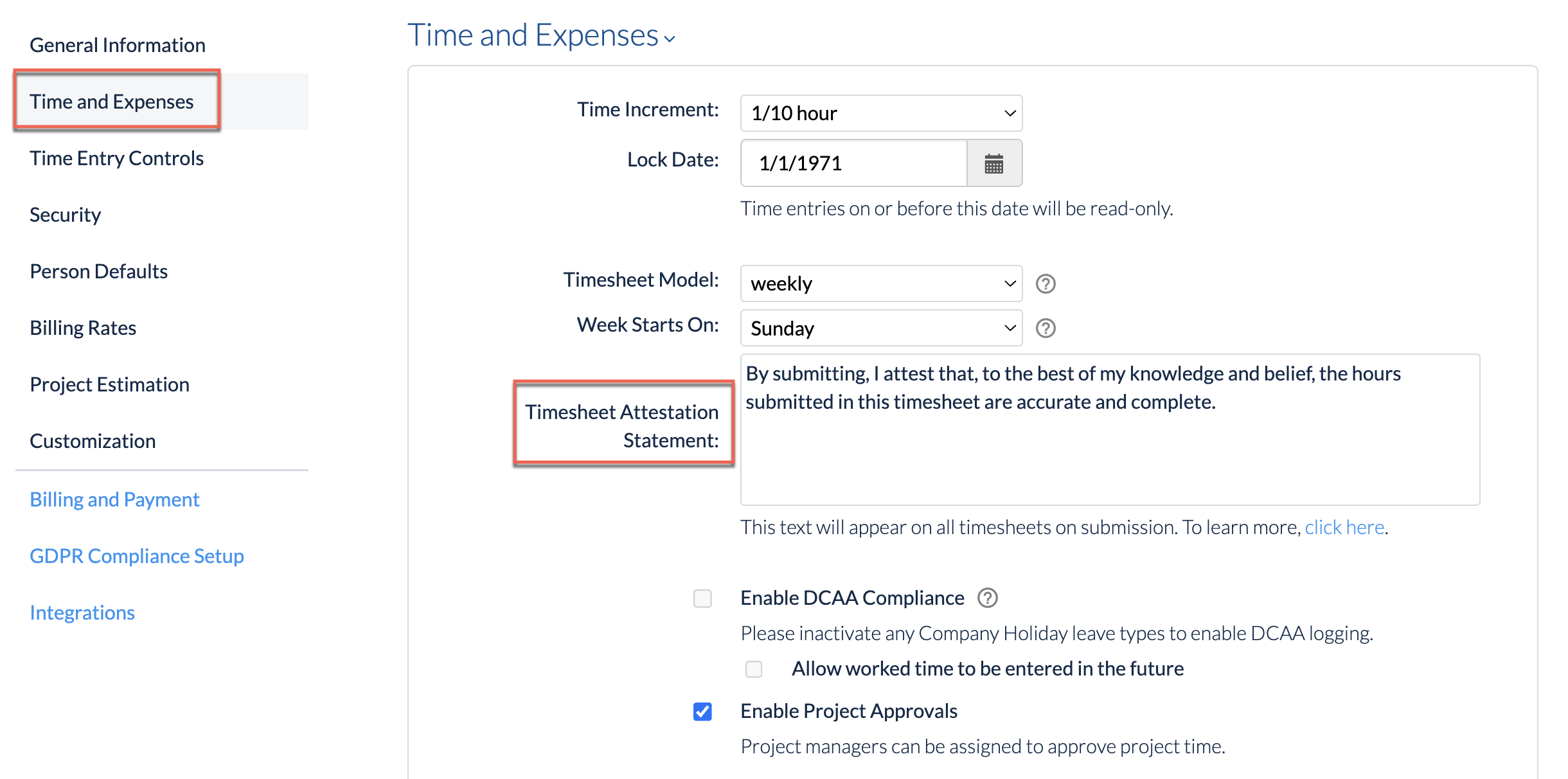This screenshot has width=1568, height=779.
Task: Open the Time Increment dropdown
Action: (x=880, y=113)
